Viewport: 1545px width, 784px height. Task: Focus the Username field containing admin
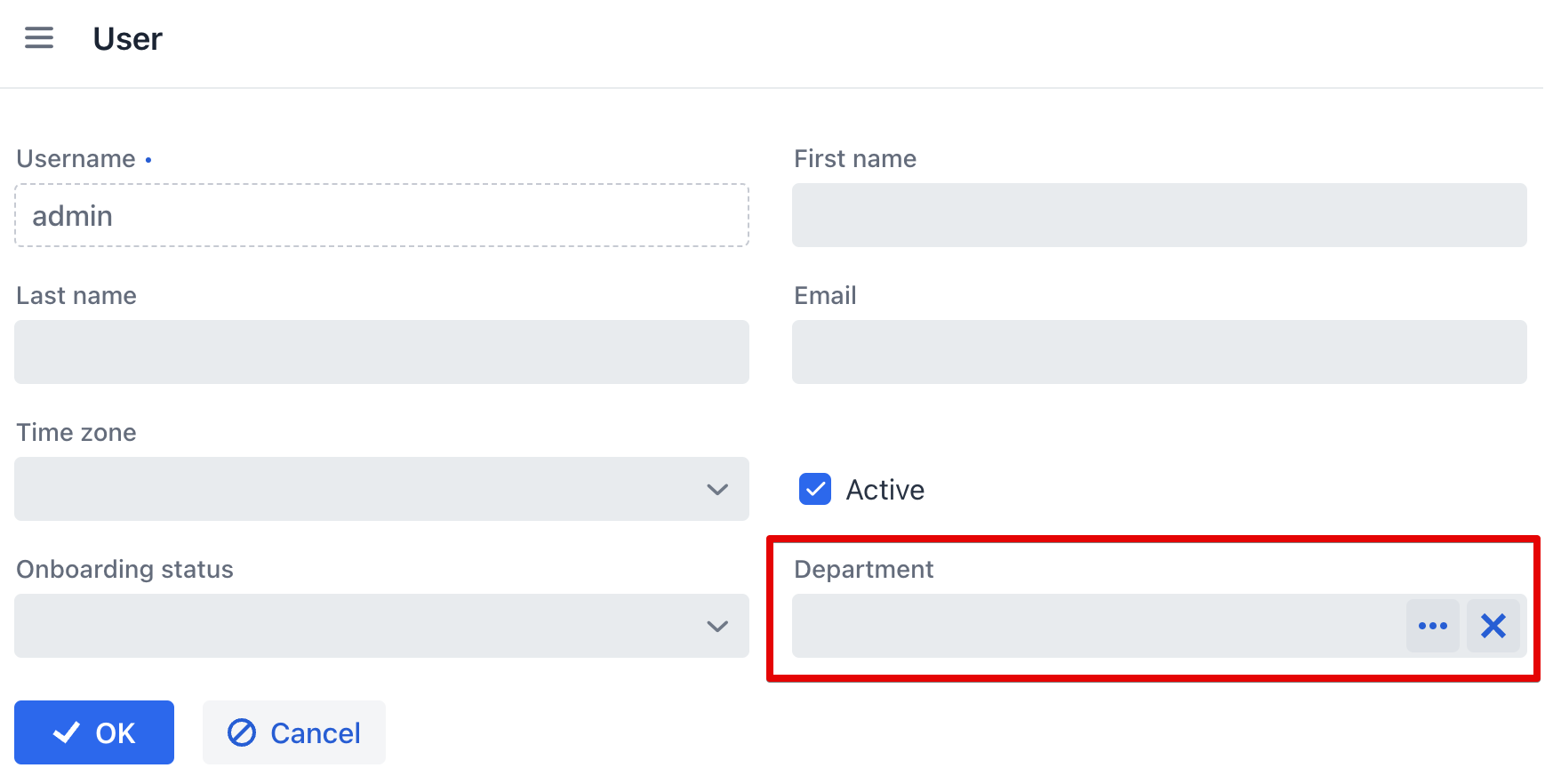(x=381, y=215)
